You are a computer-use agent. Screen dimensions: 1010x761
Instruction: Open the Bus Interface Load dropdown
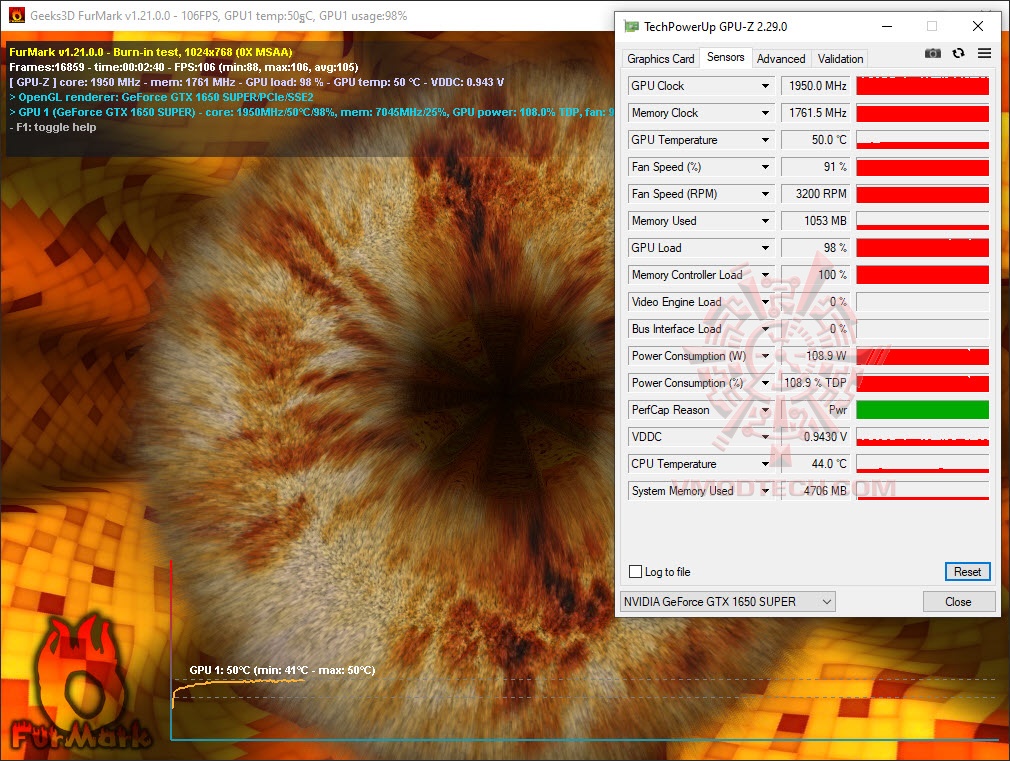pos(765,329)
